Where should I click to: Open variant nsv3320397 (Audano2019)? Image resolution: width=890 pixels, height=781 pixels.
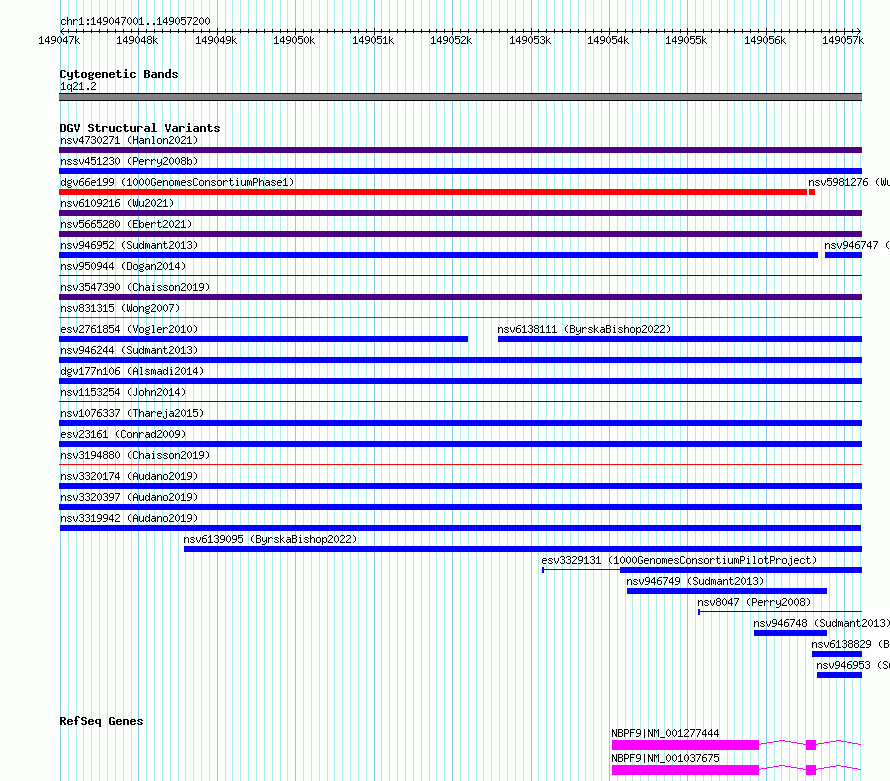coord(129,497)
